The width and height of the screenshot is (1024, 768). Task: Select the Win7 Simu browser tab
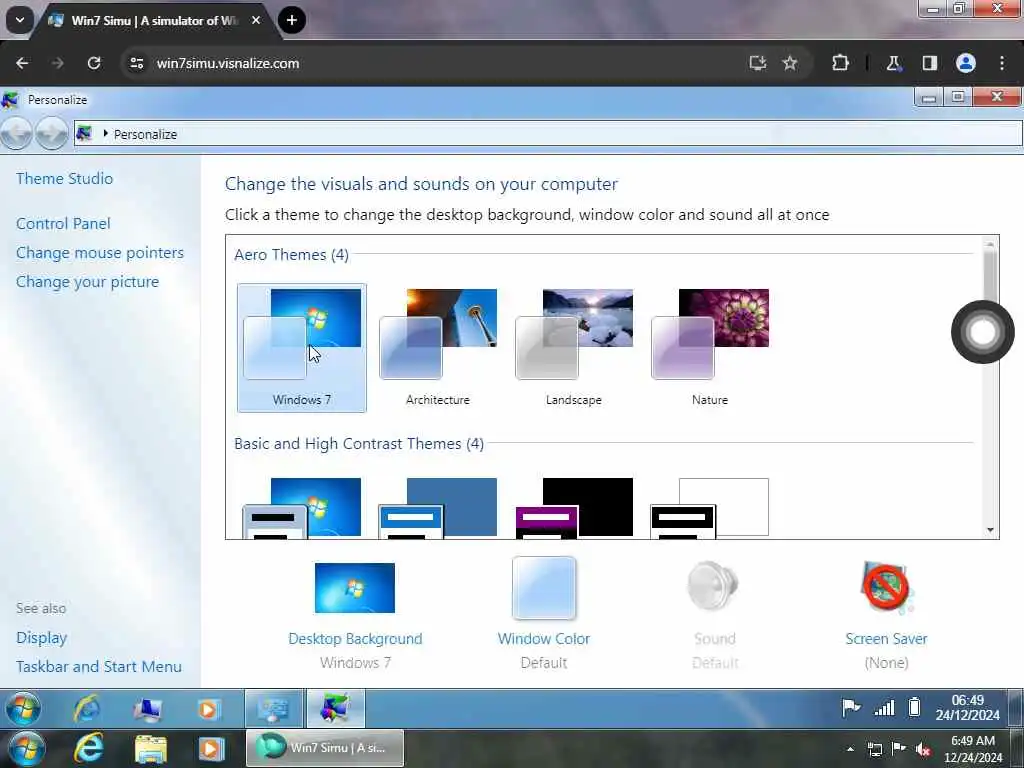point(154,20)
